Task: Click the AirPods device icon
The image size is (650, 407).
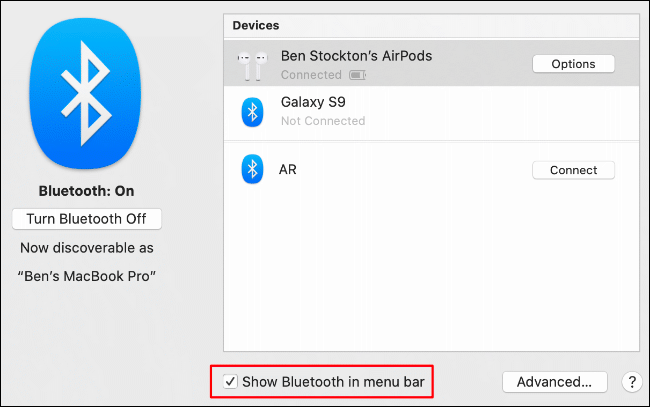Action: click(x=252, y=65)
